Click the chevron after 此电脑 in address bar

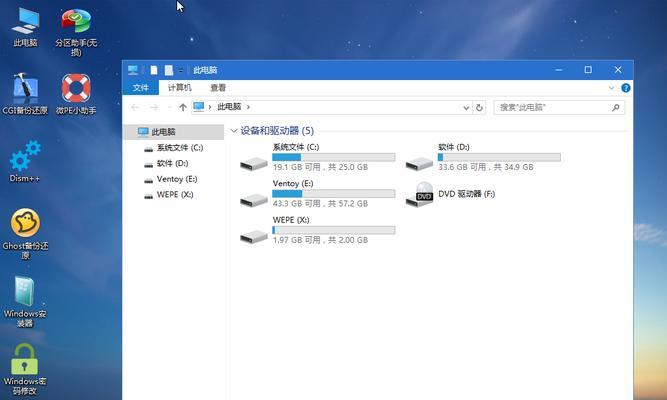pos(248,107)
